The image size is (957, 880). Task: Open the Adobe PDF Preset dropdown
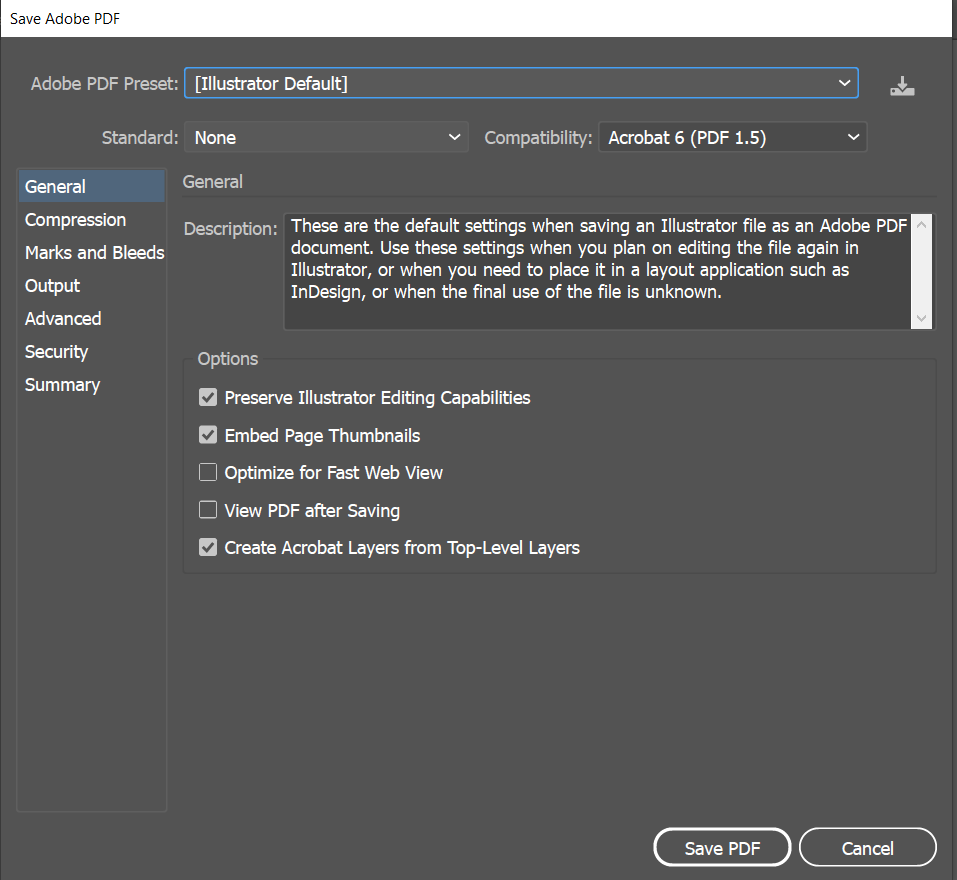click(x=521, y=83)
